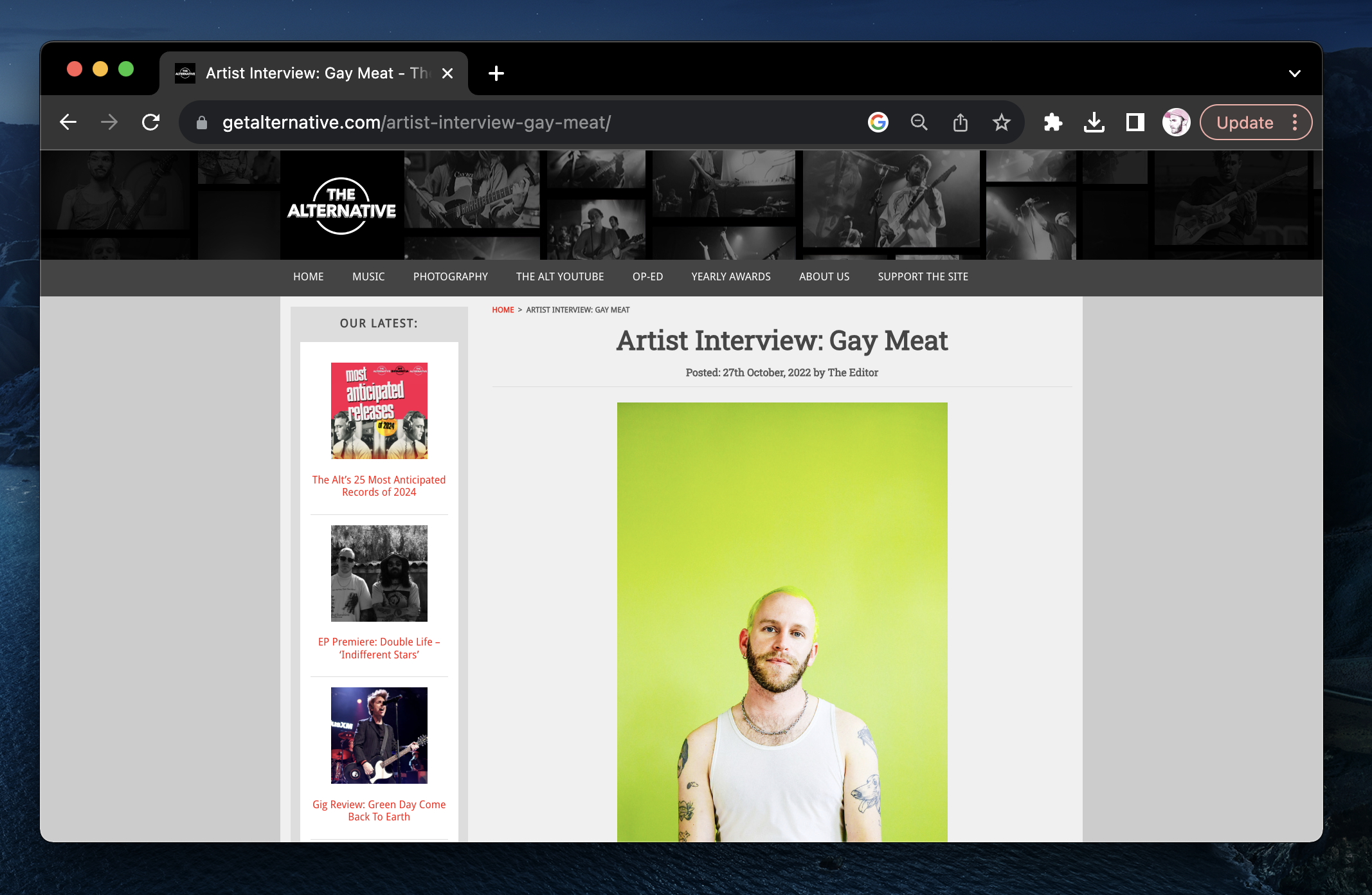
Task: Open the downloads icon
Action: tap(1094, 122)
